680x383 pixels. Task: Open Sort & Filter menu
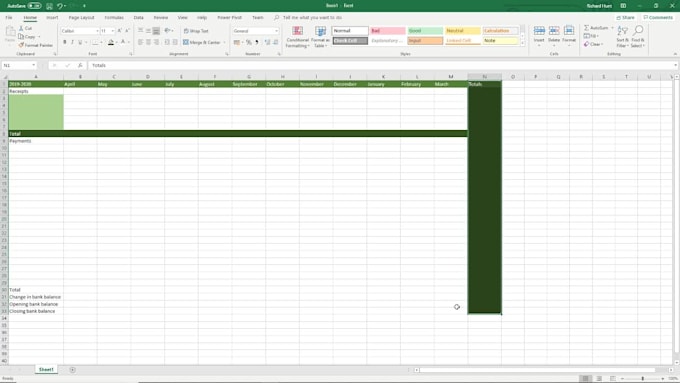(622, 36)
